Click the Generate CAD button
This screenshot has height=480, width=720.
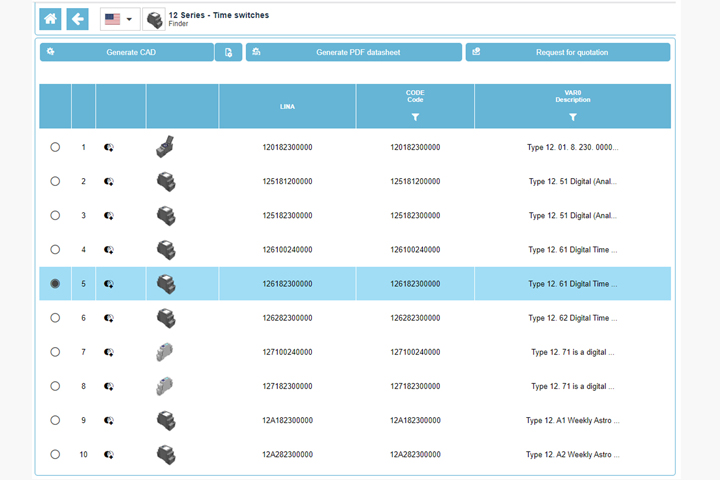coord(127,52)
